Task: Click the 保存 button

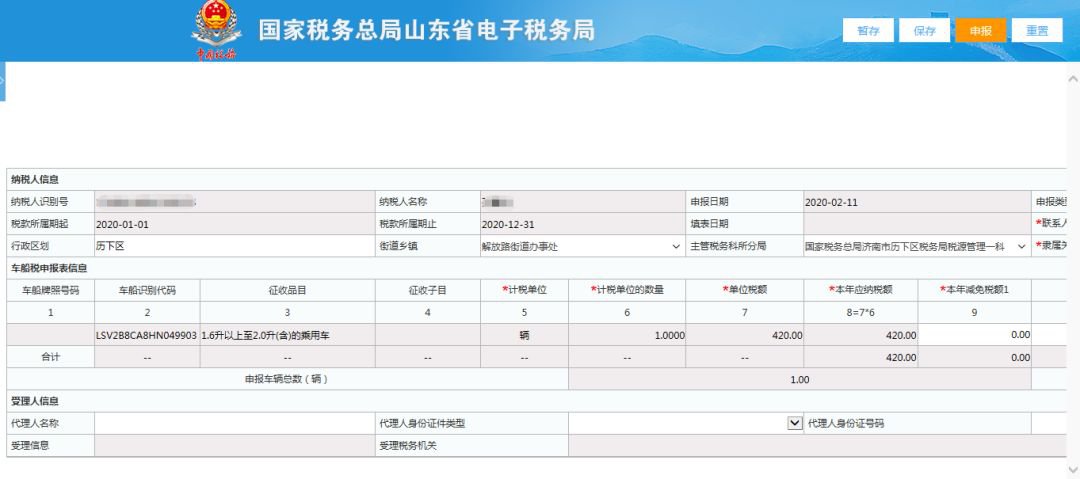Action: [x=924, y=31]
